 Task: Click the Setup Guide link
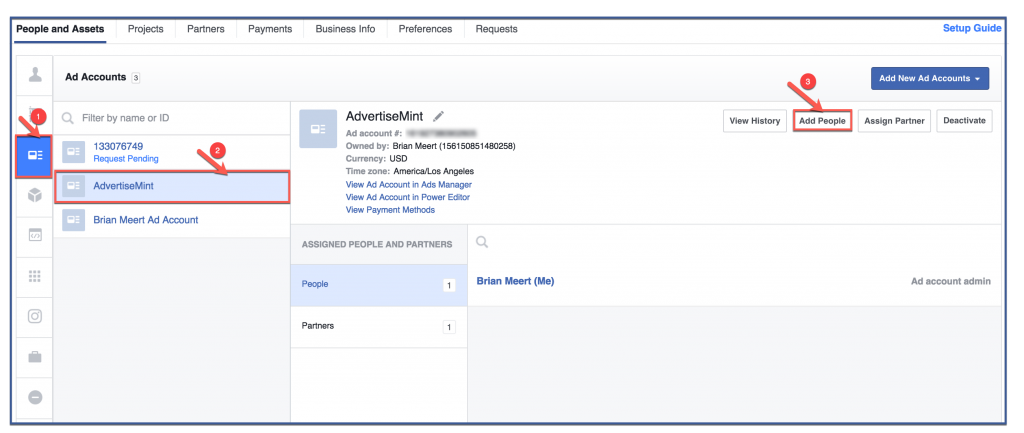[x=971, y=28]
